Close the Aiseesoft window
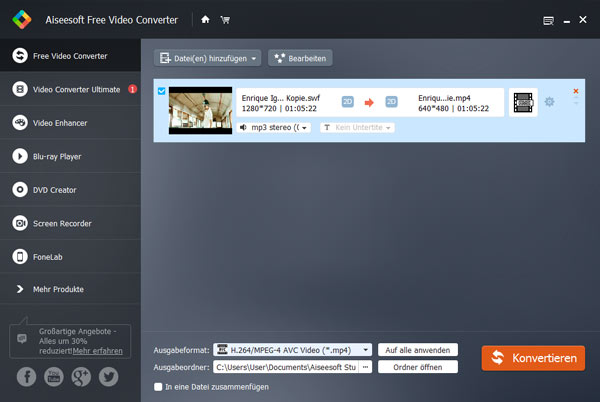The image size is (600, 402). [583, 20]
